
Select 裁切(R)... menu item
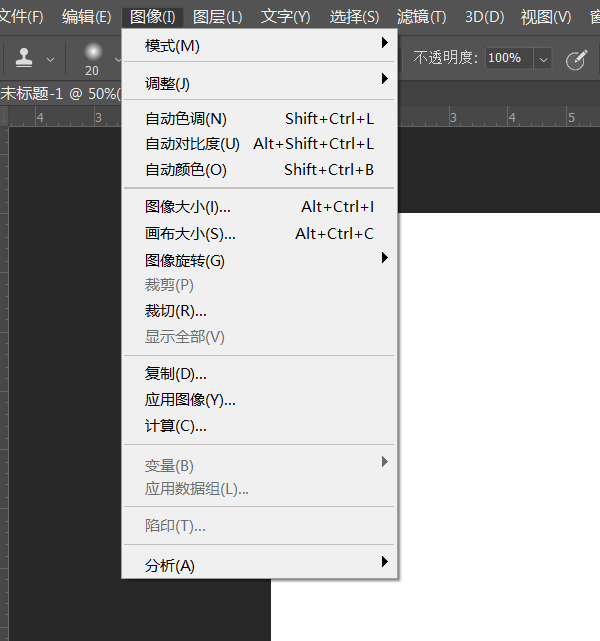click(x=260, y=311)
